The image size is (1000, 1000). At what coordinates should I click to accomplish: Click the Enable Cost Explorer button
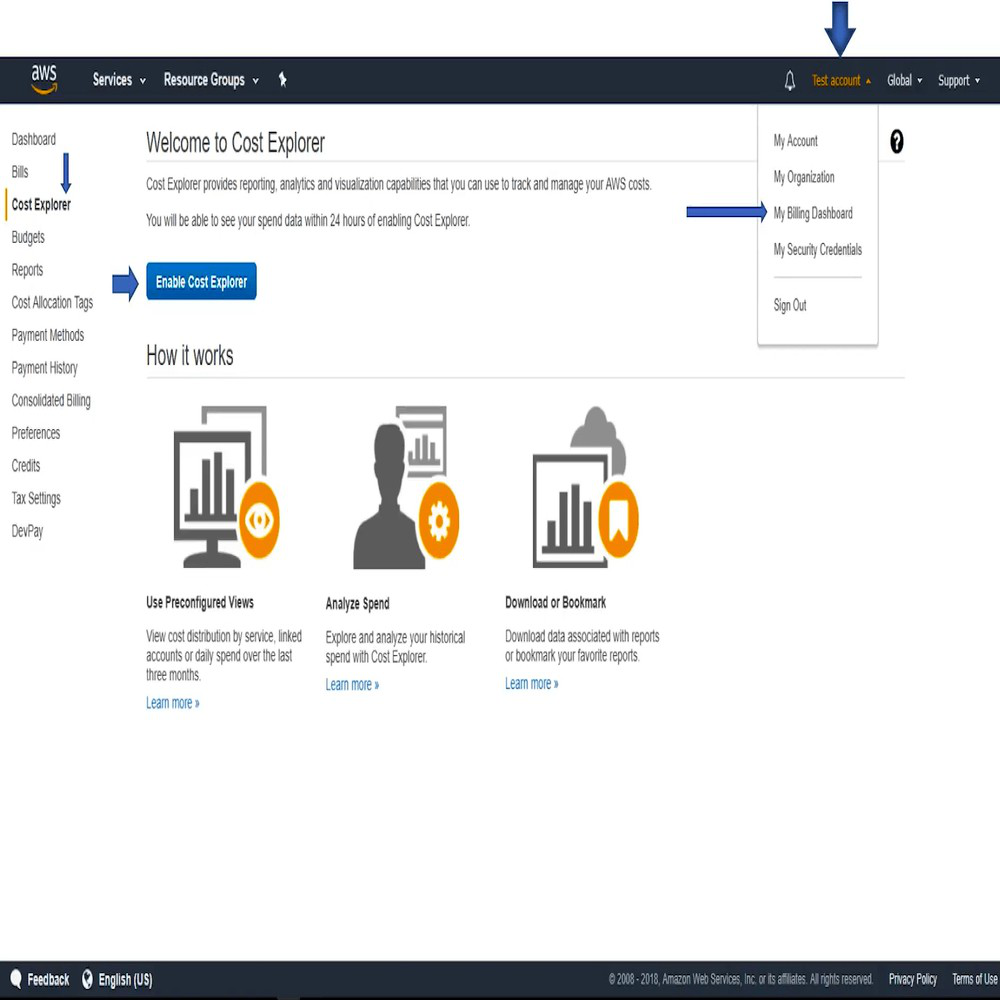point(201,281)
